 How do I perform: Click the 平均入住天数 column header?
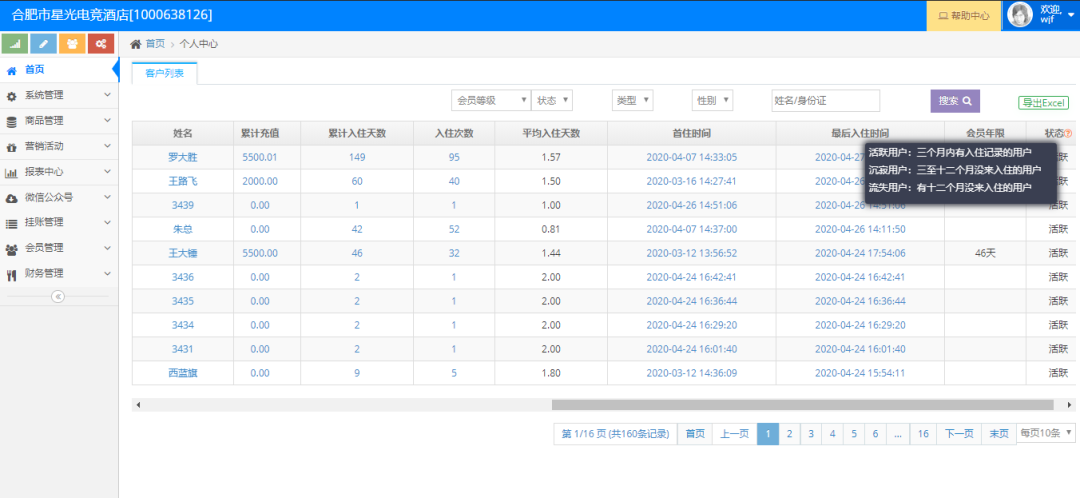(551, 134)
